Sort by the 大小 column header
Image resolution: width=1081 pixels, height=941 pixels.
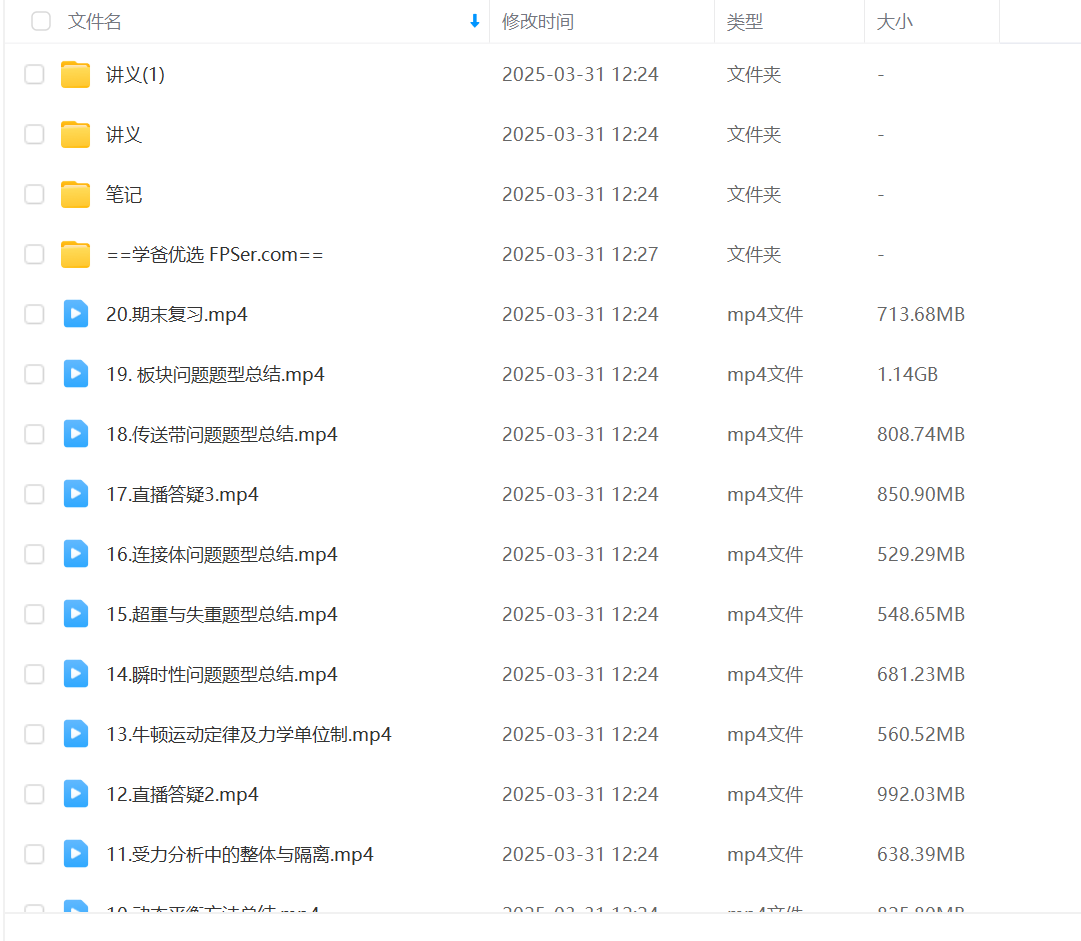tap(894, 21)
